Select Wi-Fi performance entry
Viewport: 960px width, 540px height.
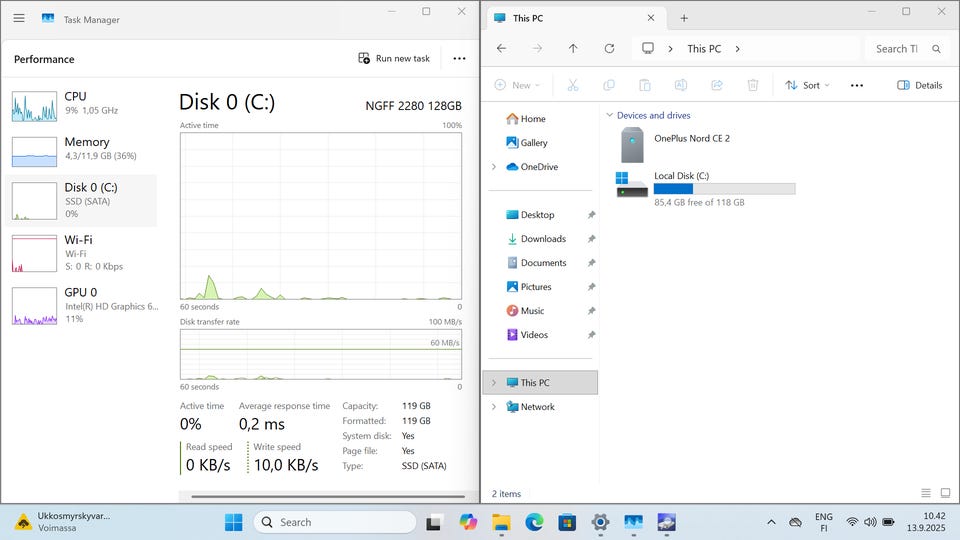coord(81,253)
